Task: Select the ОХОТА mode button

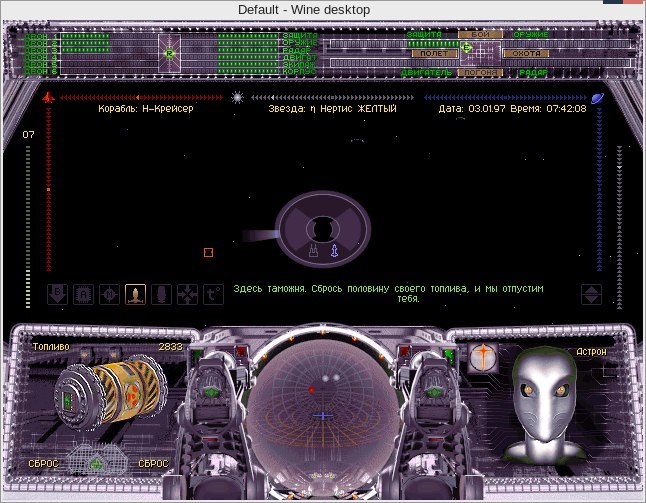Action: click(x=526, y=53)
